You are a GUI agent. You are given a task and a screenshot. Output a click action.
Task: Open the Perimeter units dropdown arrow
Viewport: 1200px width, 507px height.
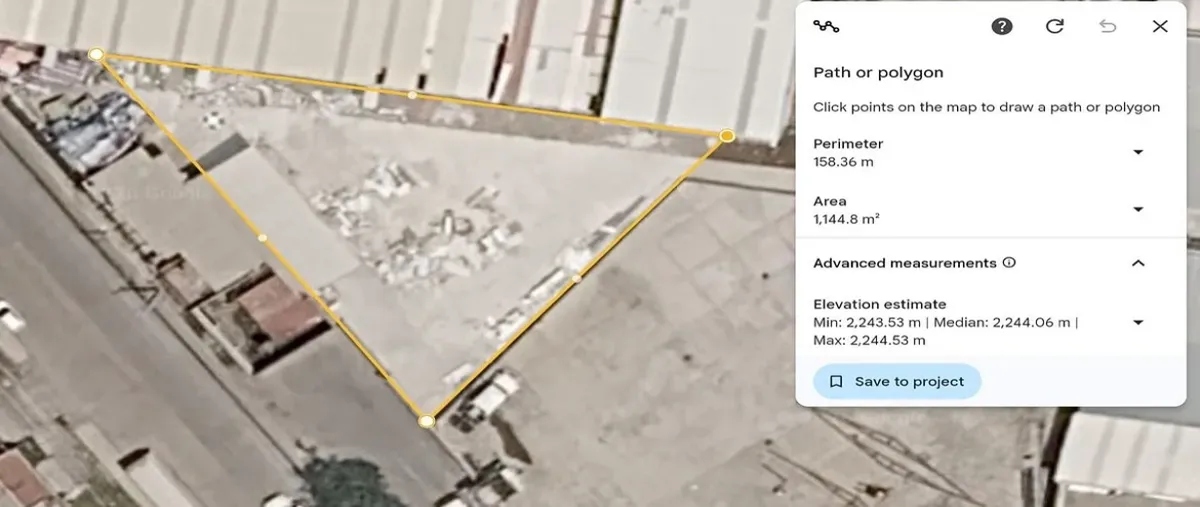(1138, 152)
